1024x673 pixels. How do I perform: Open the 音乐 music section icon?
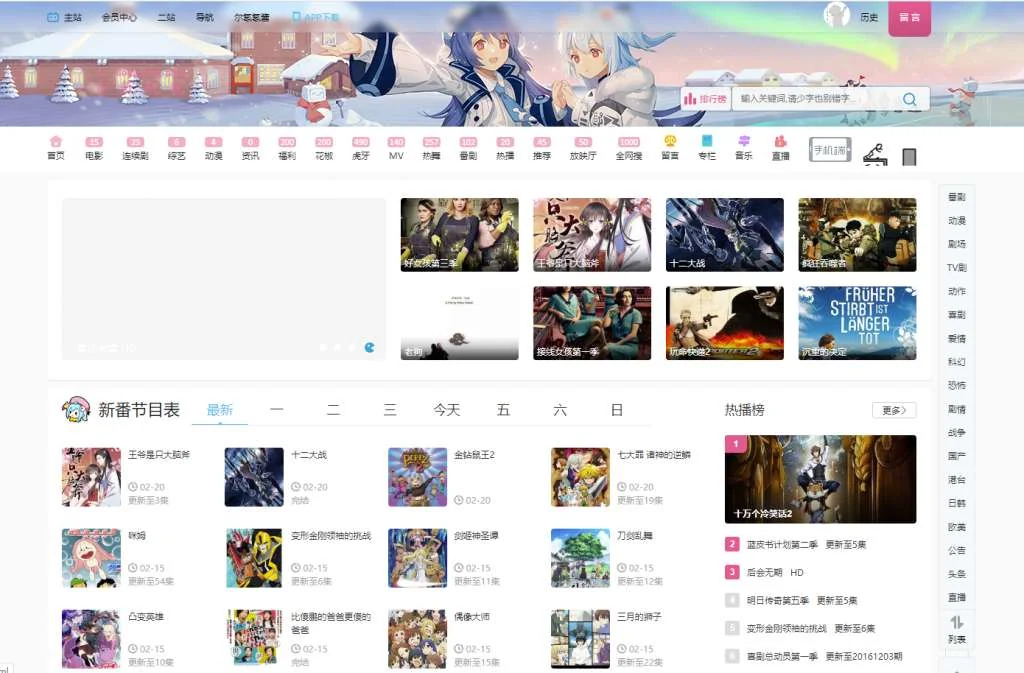[x=743, y=147]
